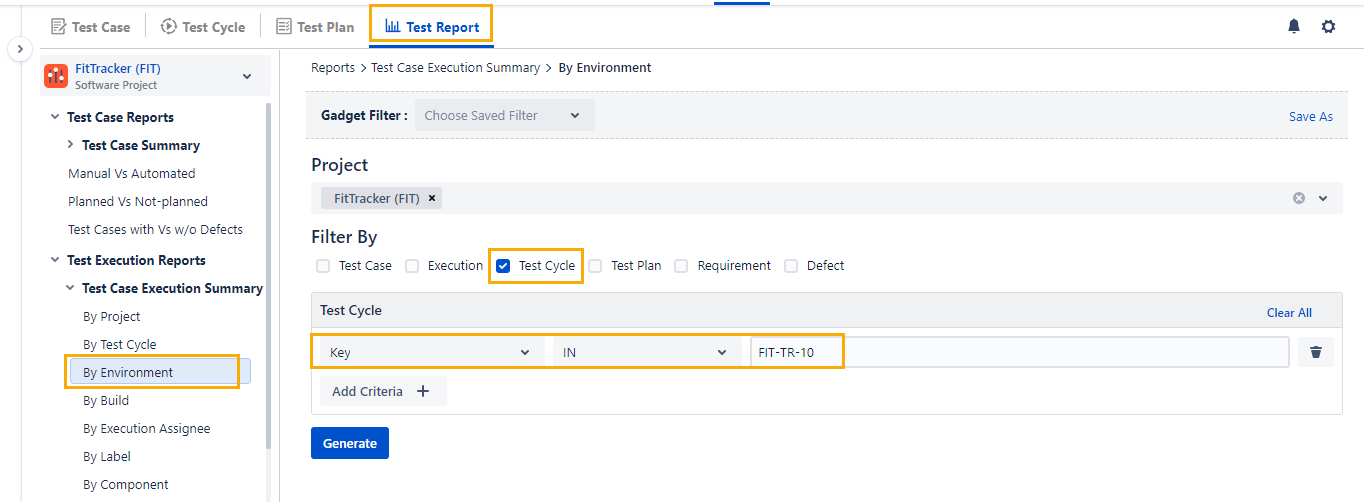Screen dimensions: 1364x502
Task: Open the FitTracker project switcher chevron
Action: [247, 76]
